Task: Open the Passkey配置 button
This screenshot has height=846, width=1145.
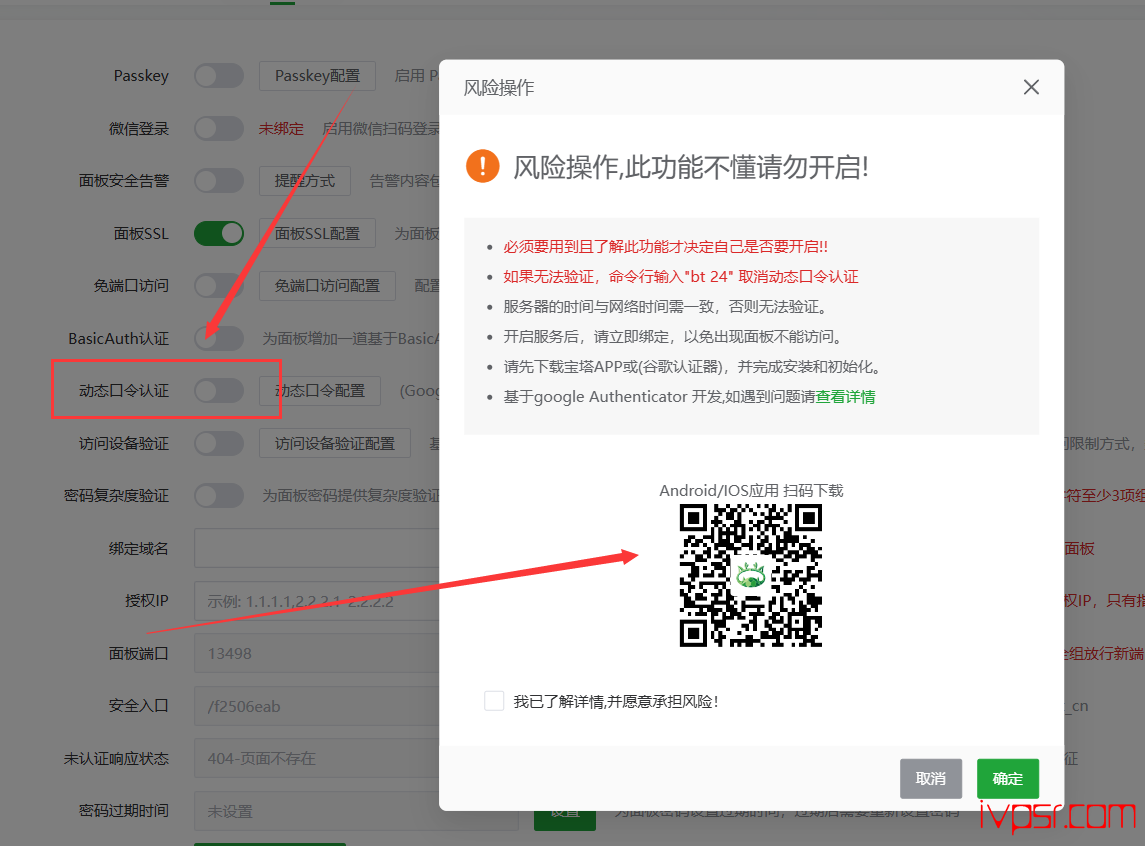Action: point(317,76)
